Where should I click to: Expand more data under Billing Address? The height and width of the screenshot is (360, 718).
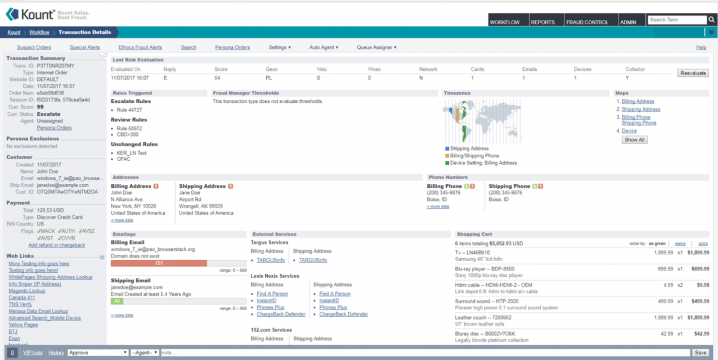tap(122, 220)
